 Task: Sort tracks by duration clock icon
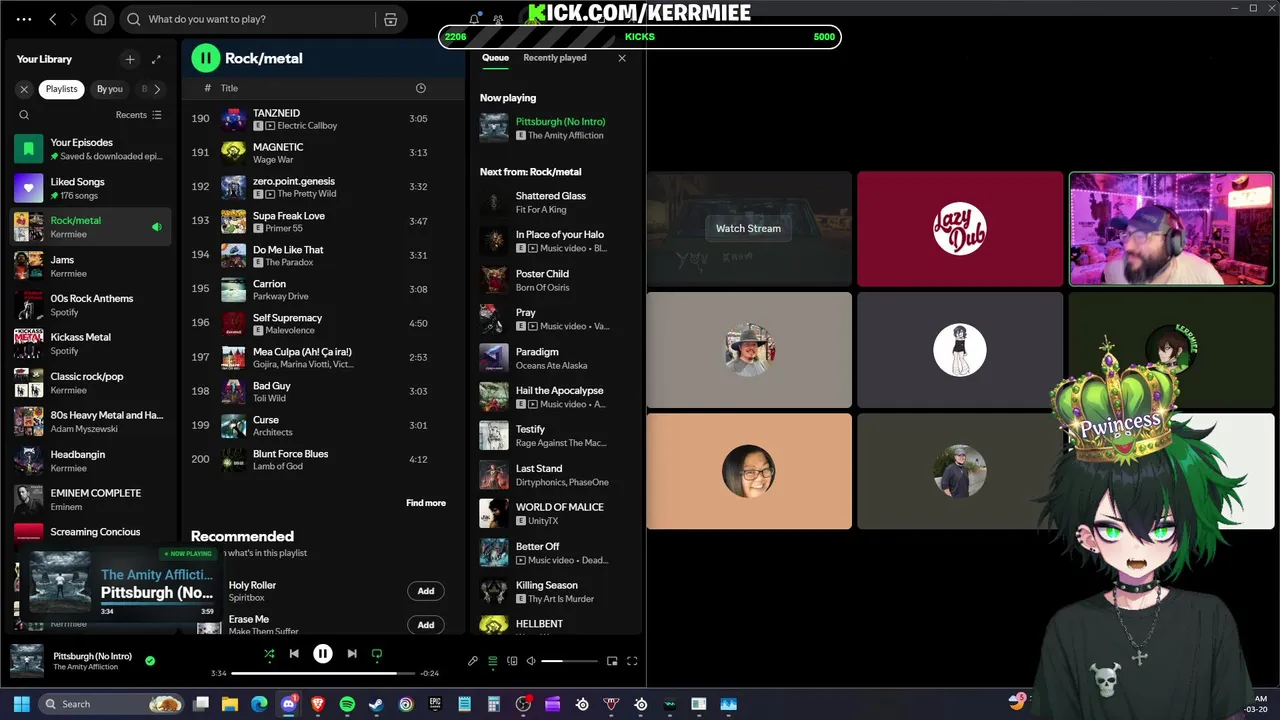click(421, 88)
